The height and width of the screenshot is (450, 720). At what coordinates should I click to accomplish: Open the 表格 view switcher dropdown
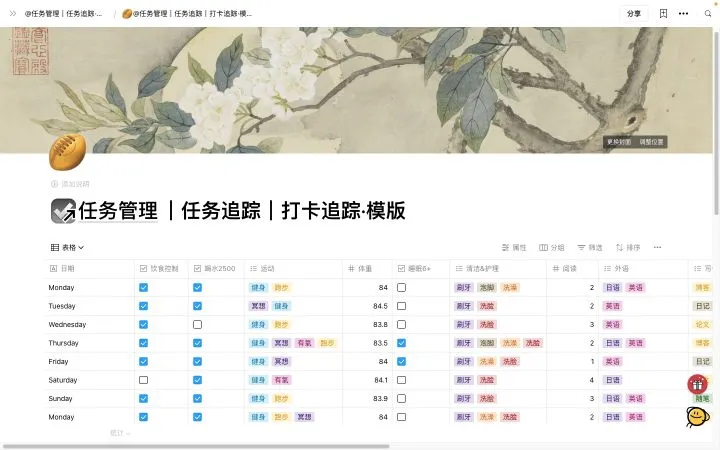pos(68,248)
